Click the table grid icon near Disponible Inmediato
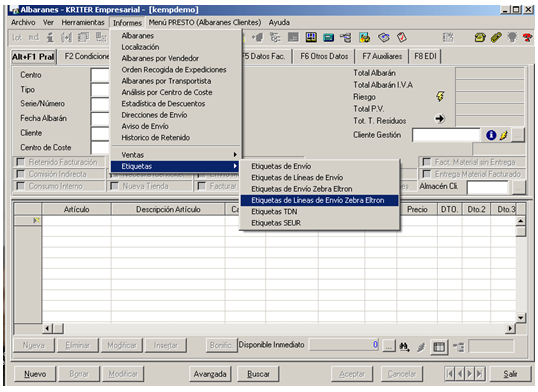Screen dimensions: 538x392 tap(438, 347)
